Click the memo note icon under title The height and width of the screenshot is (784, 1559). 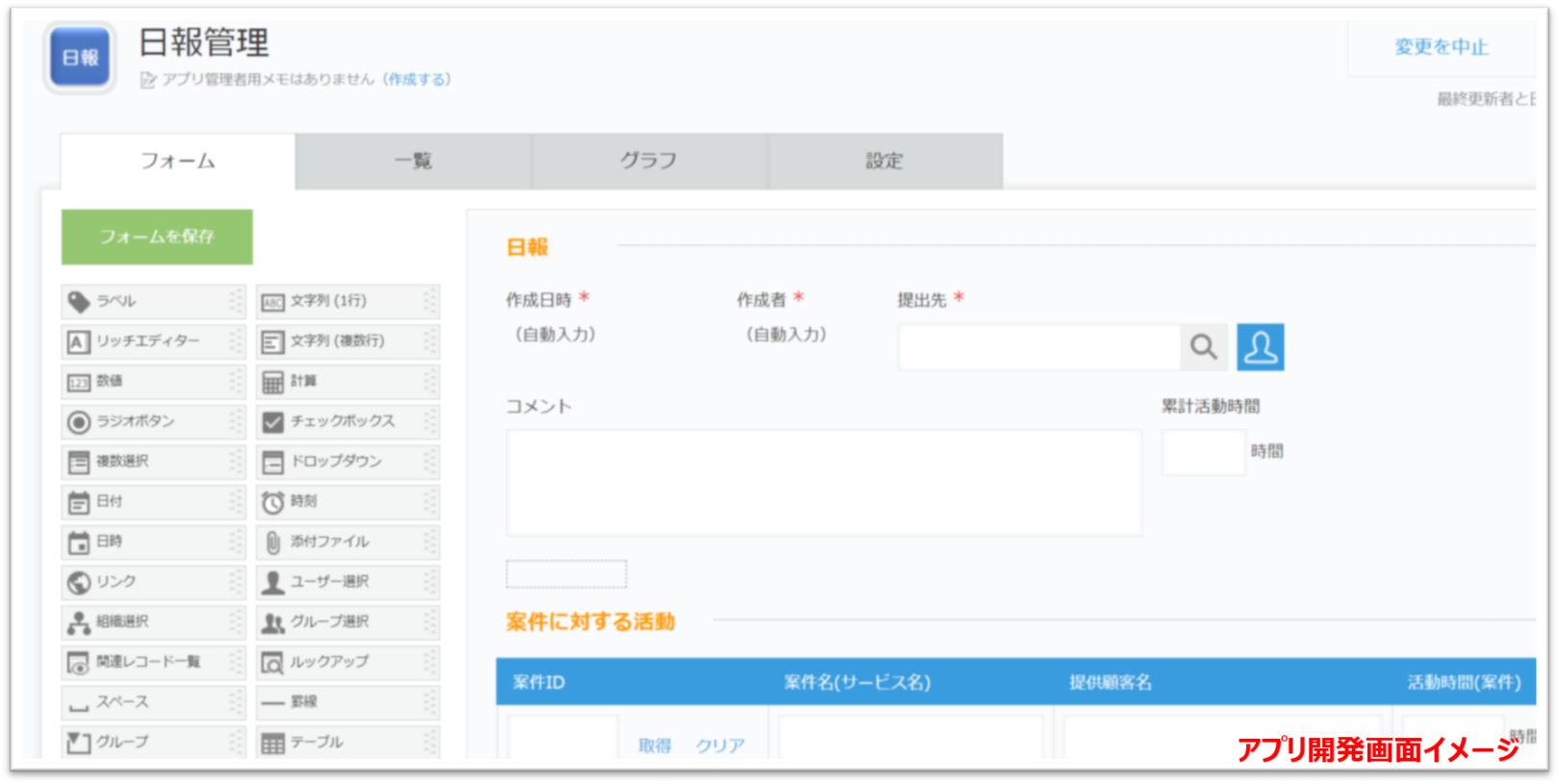pos(148,80)
